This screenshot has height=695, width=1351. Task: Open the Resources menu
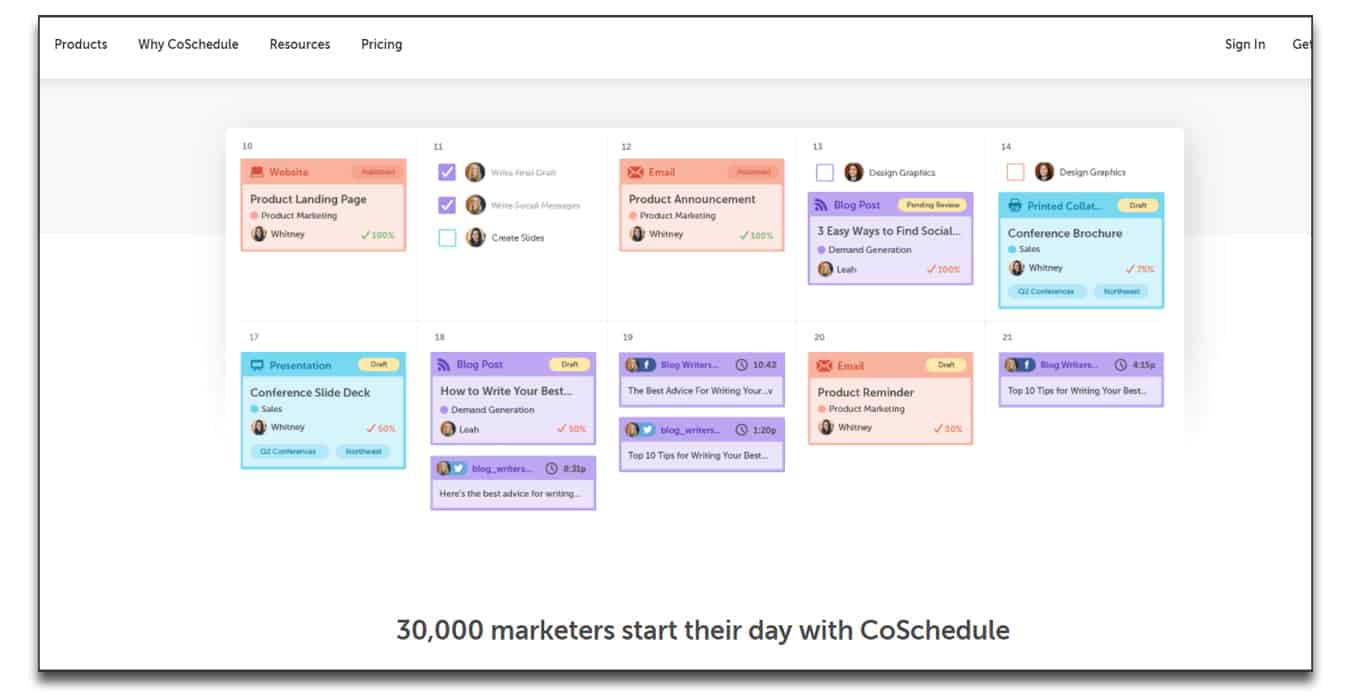(x=300, y=44)
